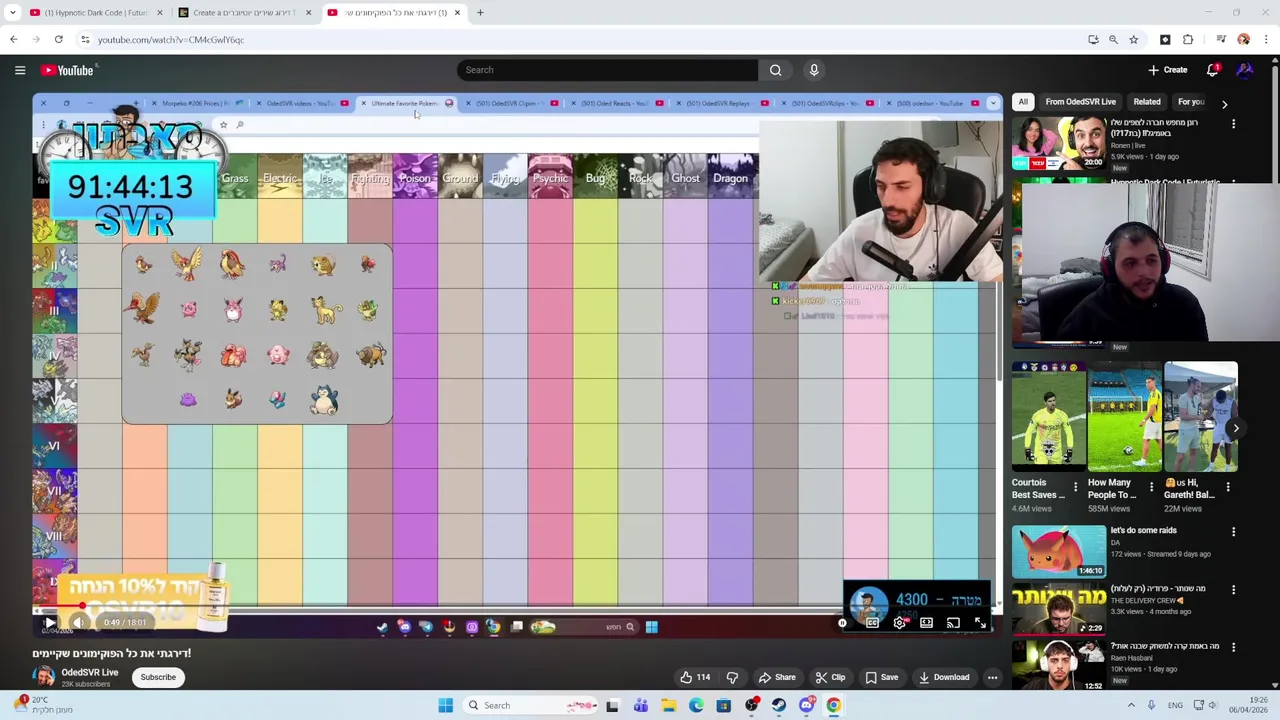Open Chrome media controls

click(x=1220, y=40)
